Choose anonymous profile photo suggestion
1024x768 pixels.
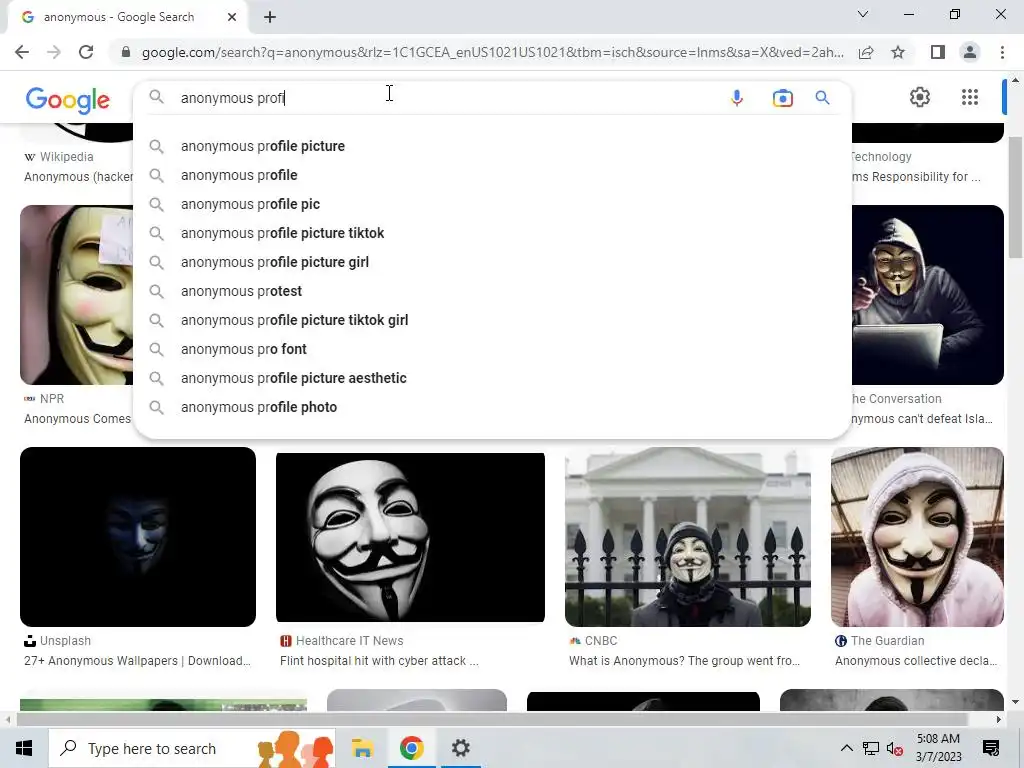coord(259,407)
